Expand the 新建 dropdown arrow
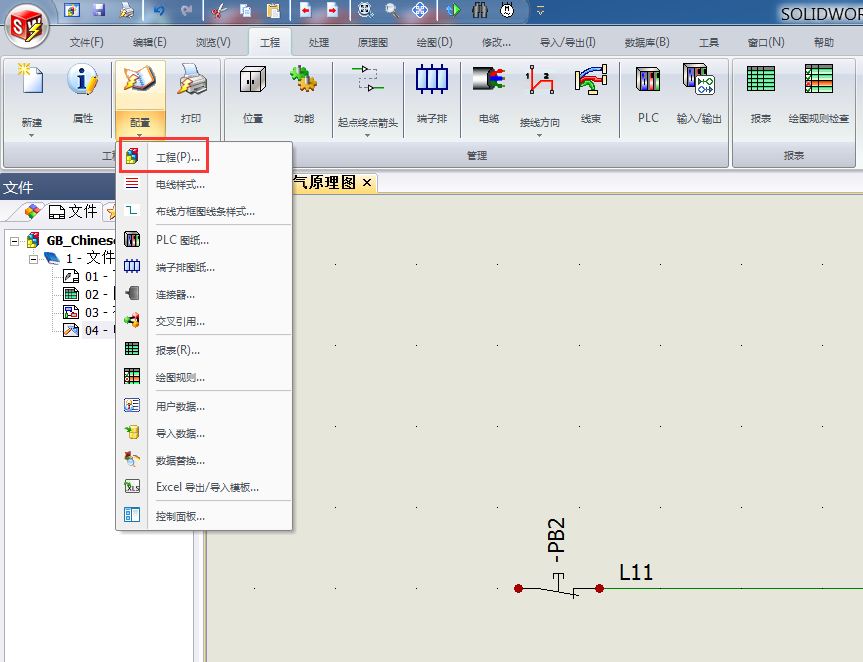 [x=31, y=135]
